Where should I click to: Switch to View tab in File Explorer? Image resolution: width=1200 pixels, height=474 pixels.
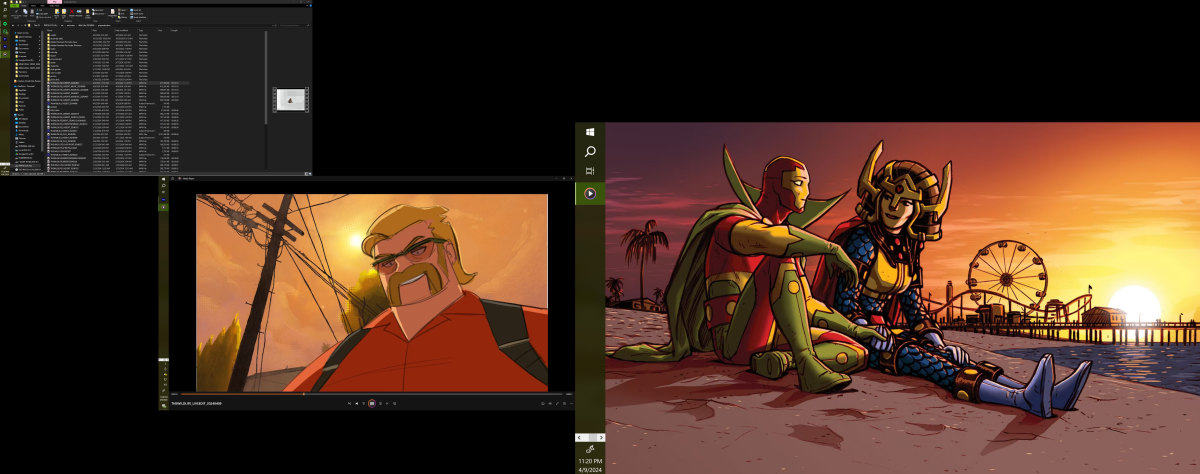[42, 6]
